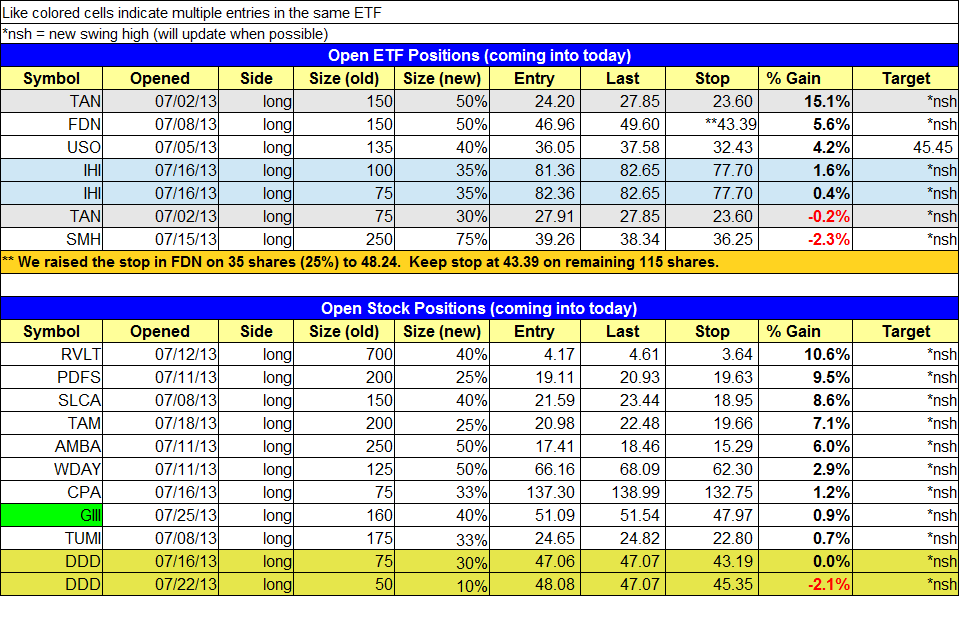The width and height of the screenshot is (965, 619).
Task: Click the CPA symbol cell
Action: pos(52,492)
